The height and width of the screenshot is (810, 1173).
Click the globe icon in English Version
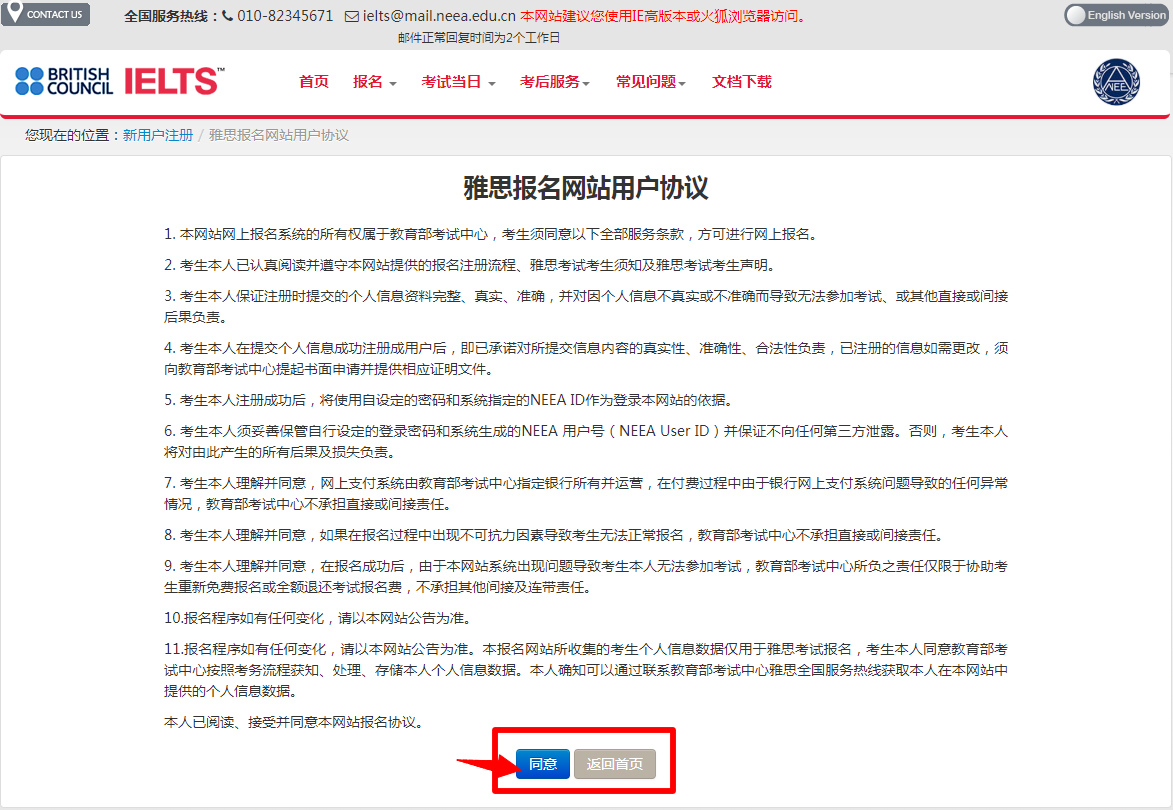click(x=1074, y=16)
